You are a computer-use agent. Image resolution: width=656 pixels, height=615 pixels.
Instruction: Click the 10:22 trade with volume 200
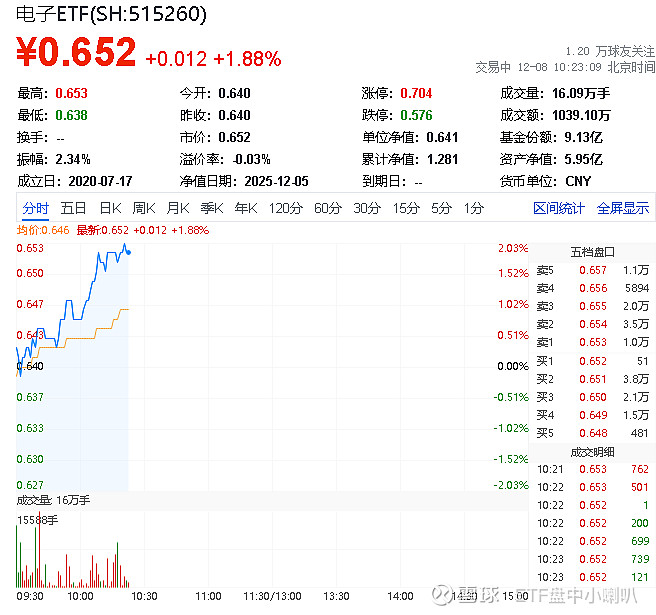[592, 523]
